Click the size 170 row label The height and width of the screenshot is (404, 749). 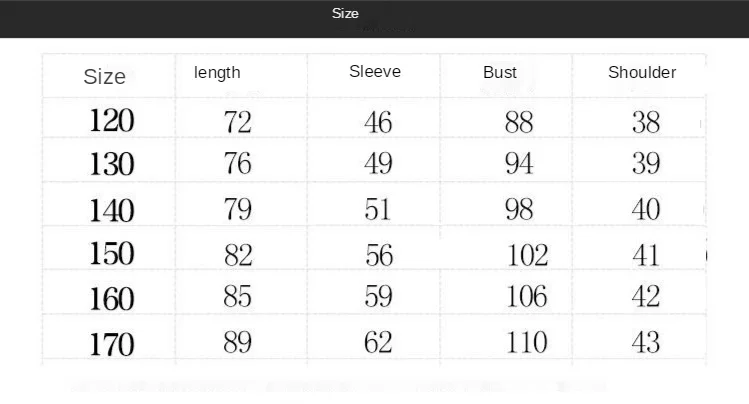point(112,345)
